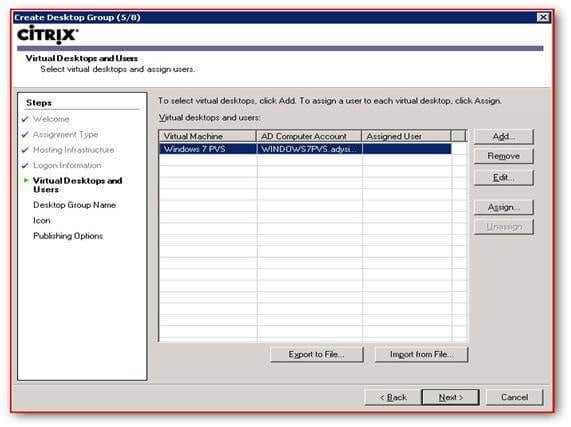Select the Windows 7 PVS row
The height and width of the screenshot is (427, 571).
pyautogui.click(x=305, y=149)
